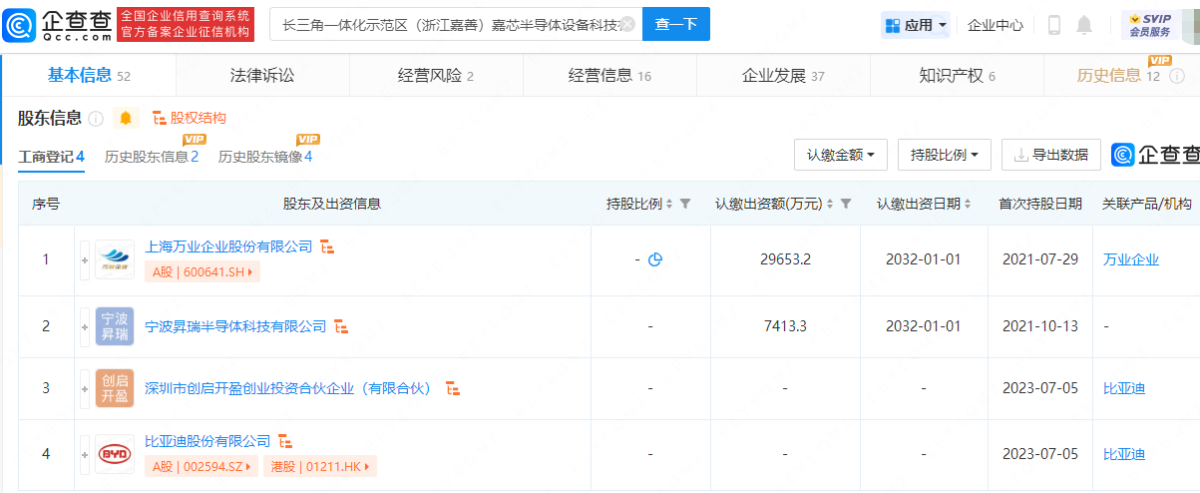Switch to 经营风险 tab

[436, 75]
